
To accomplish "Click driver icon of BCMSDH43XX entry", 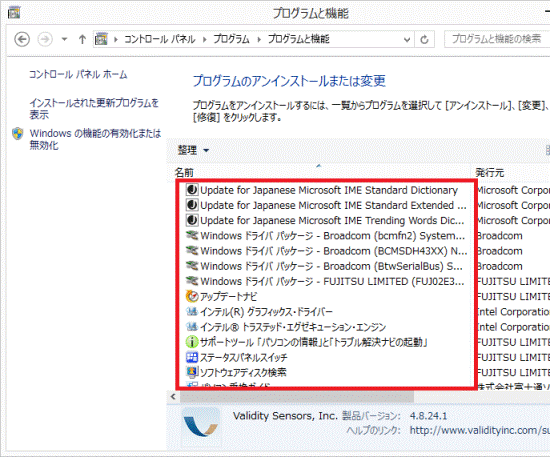I will pyautogui.click(x=192, y=251).
